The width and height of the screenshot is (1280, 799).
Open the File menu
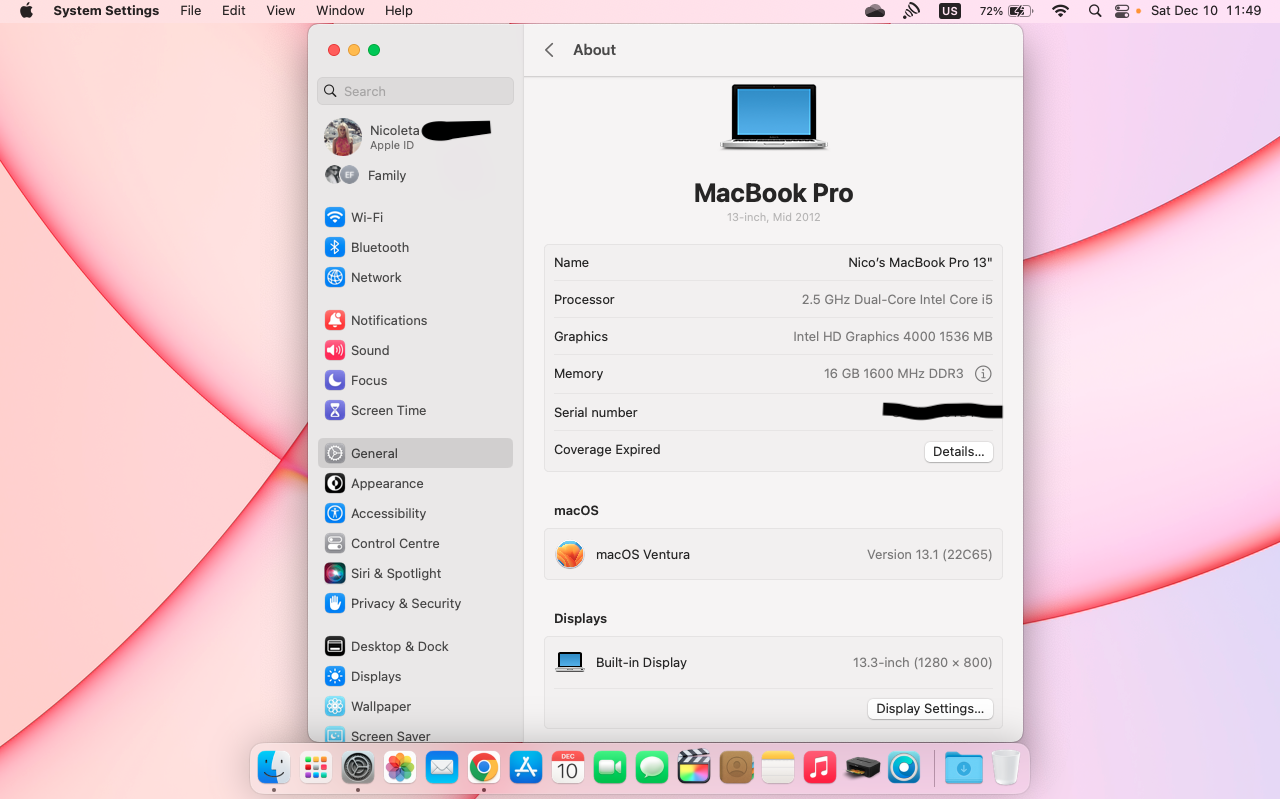(x=190, y=11)
